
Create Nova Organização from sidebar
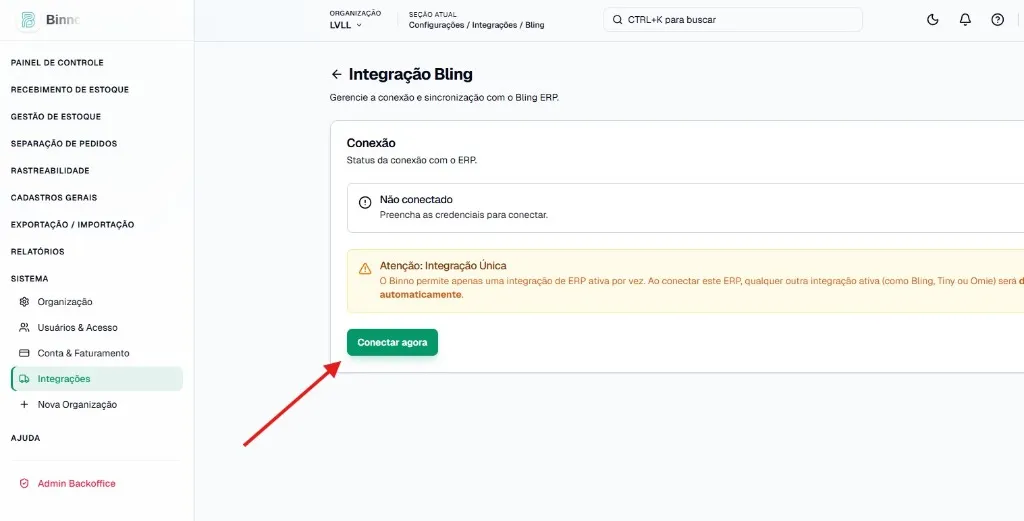(x=77, y=405)
